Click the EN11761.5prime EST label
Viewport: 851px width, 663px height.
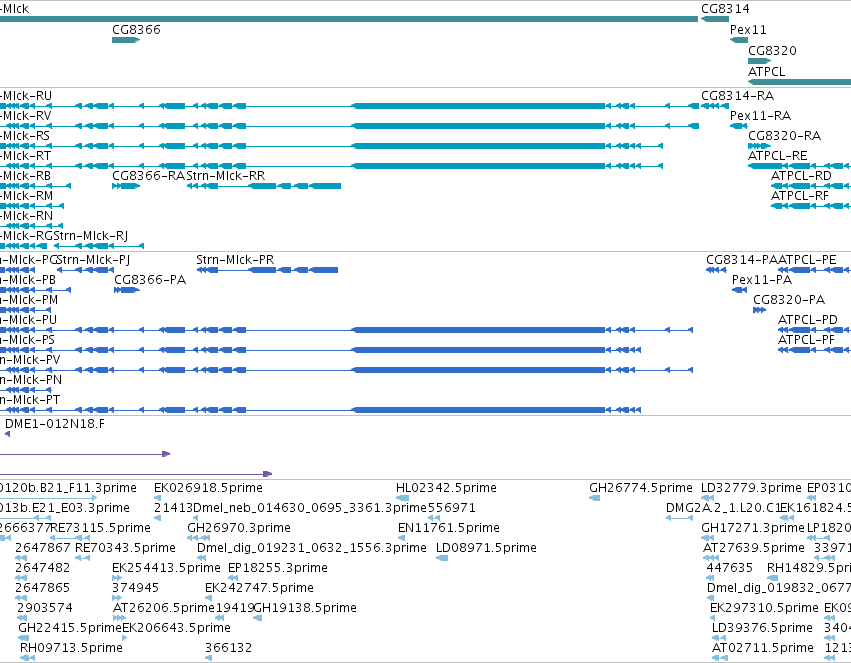coord(449,528)
